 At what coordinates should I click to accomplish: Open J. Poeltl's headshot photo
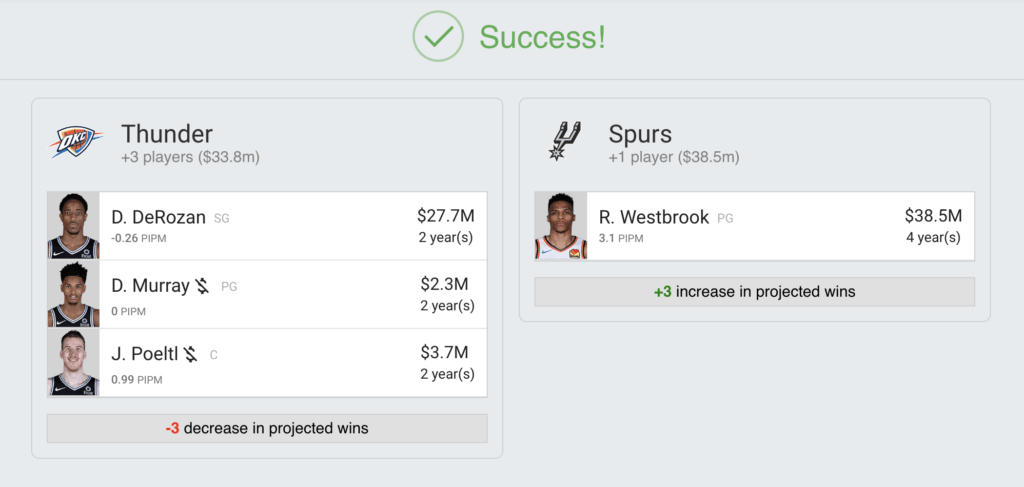(73, 362)
